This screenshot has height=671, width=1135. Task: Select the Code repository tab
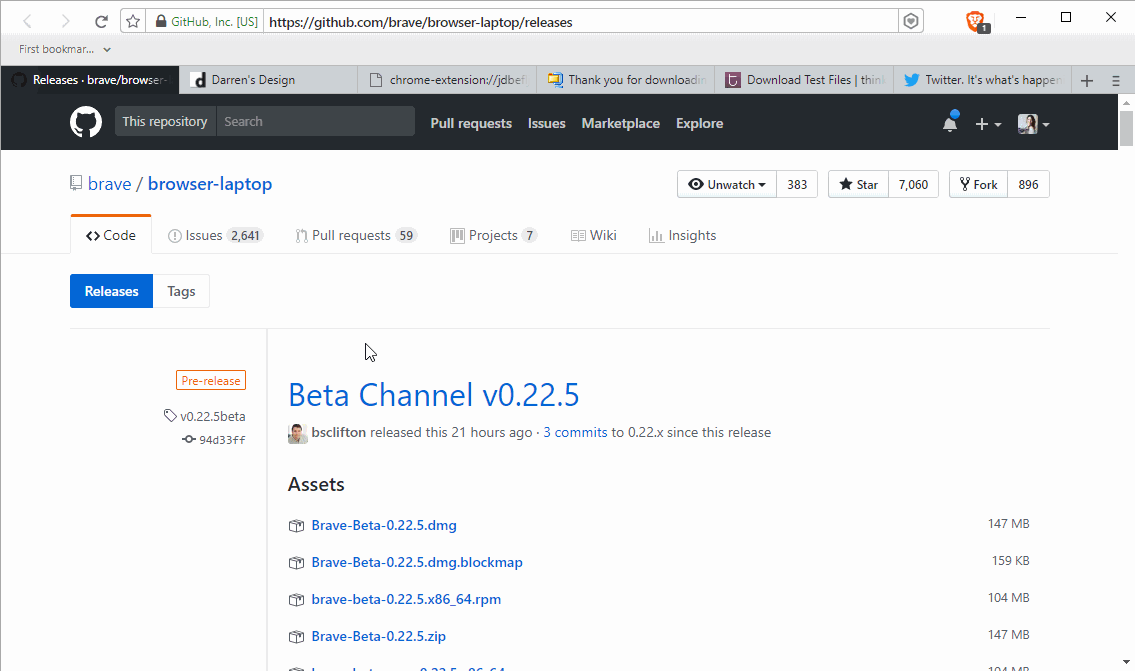[111, 235]
